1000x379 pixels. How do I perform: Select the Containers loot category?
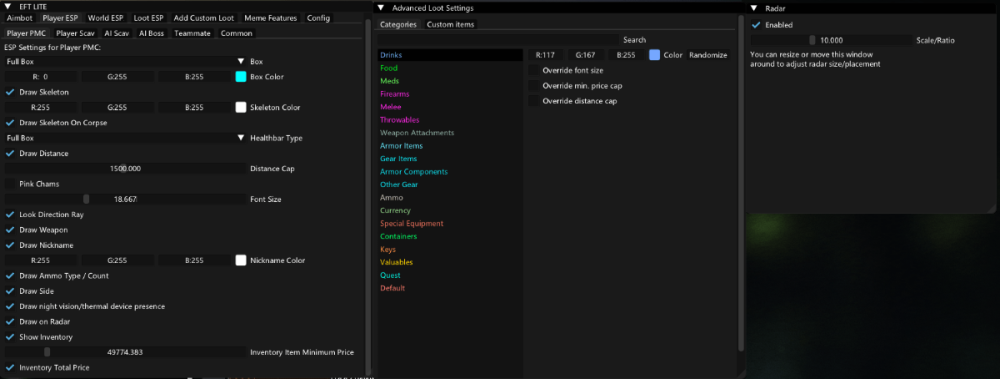450,236
